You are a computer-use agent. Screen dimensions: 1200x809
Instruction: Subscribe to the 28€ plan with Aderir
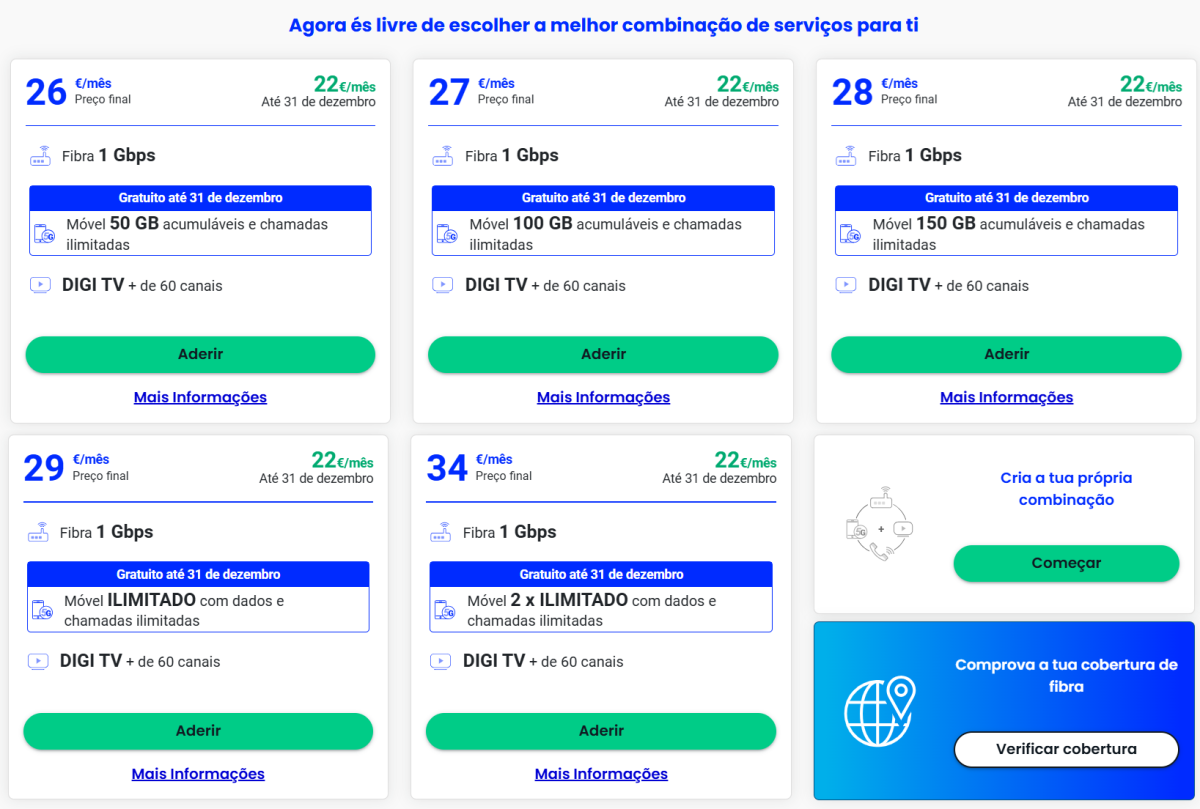[x=1006, y=354]
